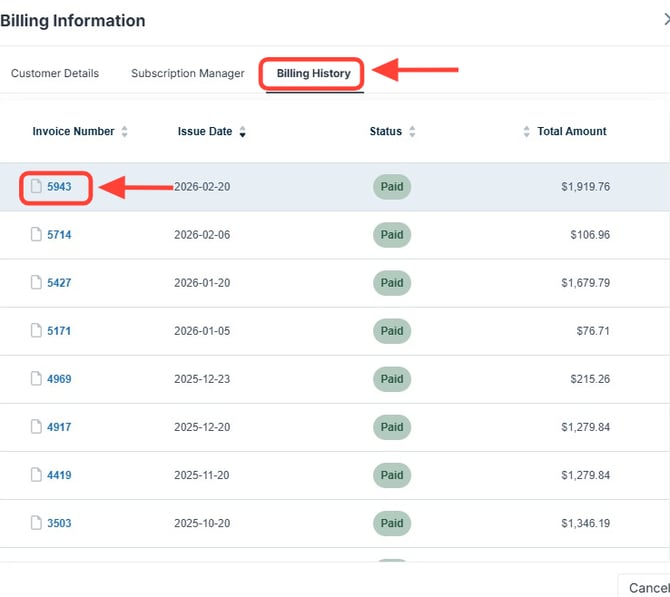Screen dimensions: 670x597
Task: Click document icon beside invoice 4917
Action: pyautogui.click(x=36, y=426)
